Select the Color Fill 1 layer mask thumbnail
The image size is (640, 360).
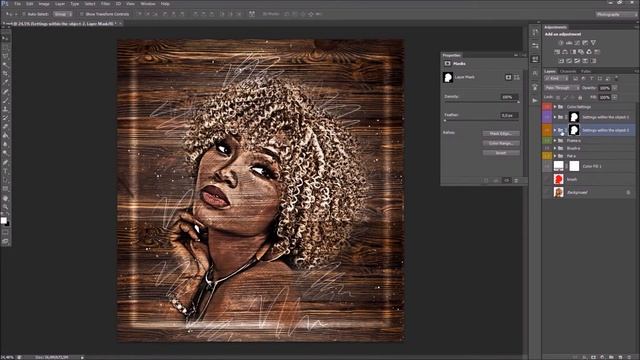click(574, 166)
